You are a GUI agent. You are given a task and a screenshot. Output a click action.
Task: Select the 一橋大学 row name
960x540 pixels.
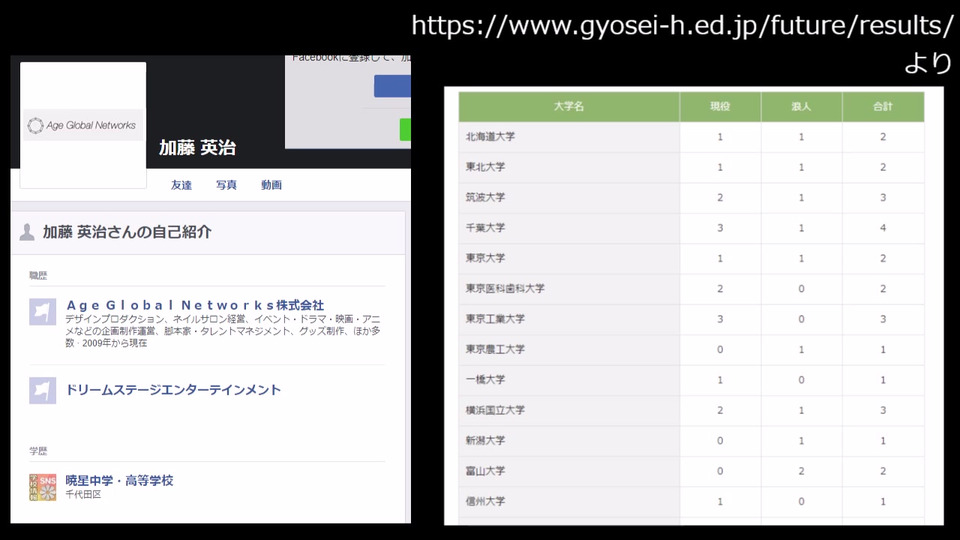[x=486, y=380]
